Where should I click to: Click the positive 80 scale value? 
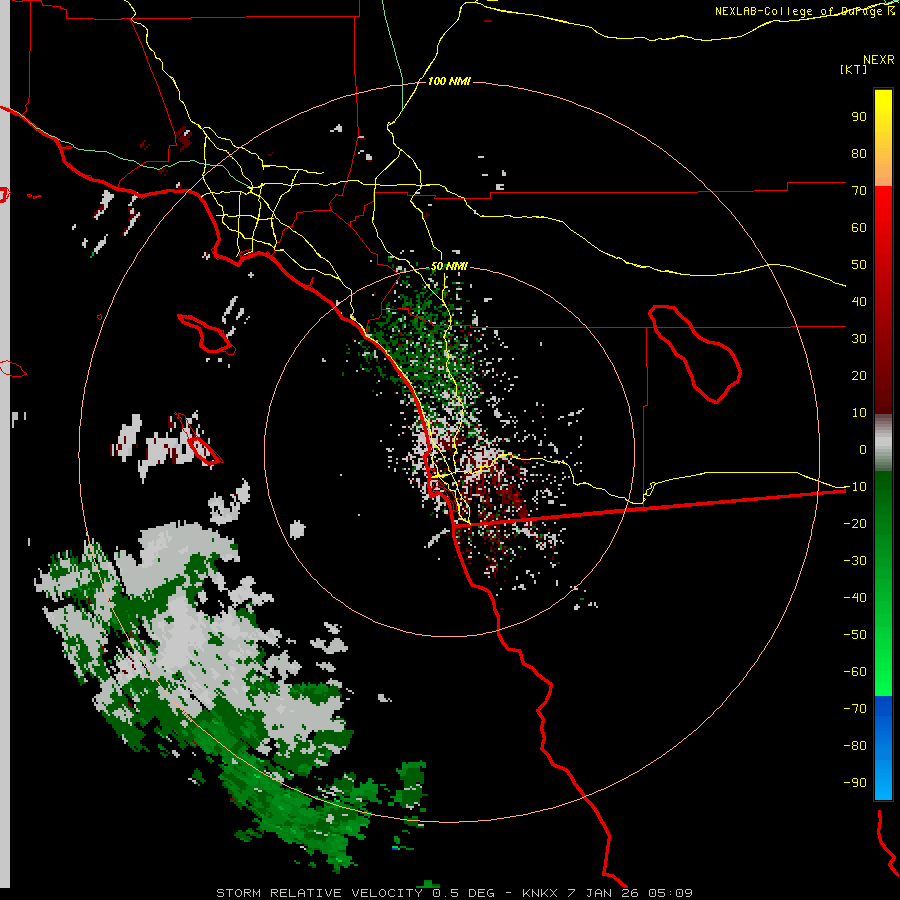click(859, 154)
